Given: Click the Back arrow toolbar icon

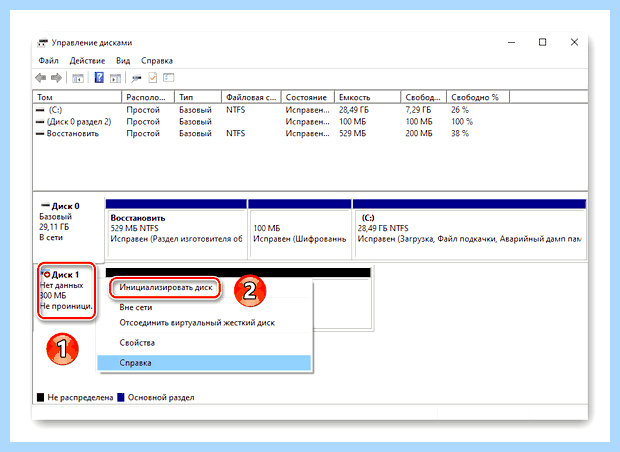Looking at the screenshot, I should [x=40, y=78].
